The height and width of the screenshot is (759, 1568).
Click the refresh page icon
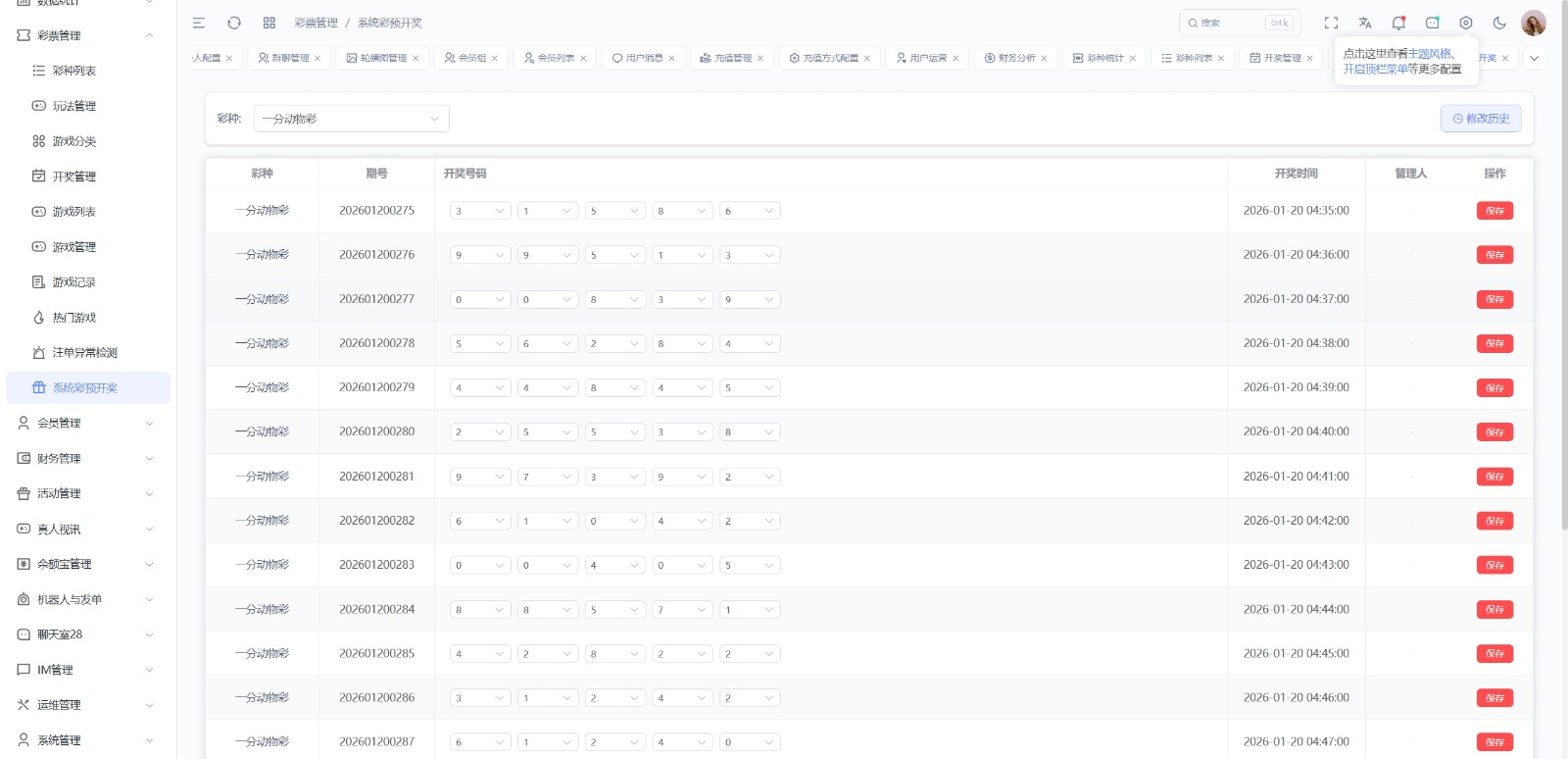[x=234, y=23]
